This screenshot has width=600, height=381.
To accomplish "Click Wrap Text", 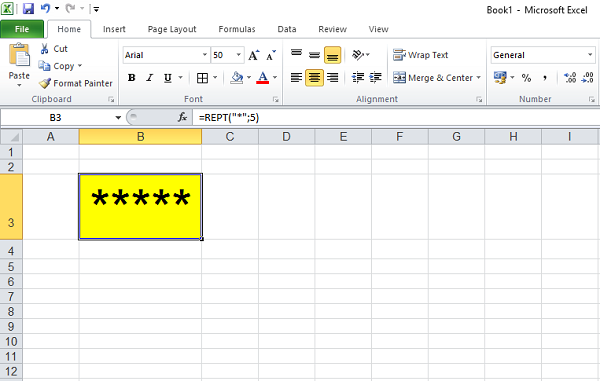I will 421,55.
